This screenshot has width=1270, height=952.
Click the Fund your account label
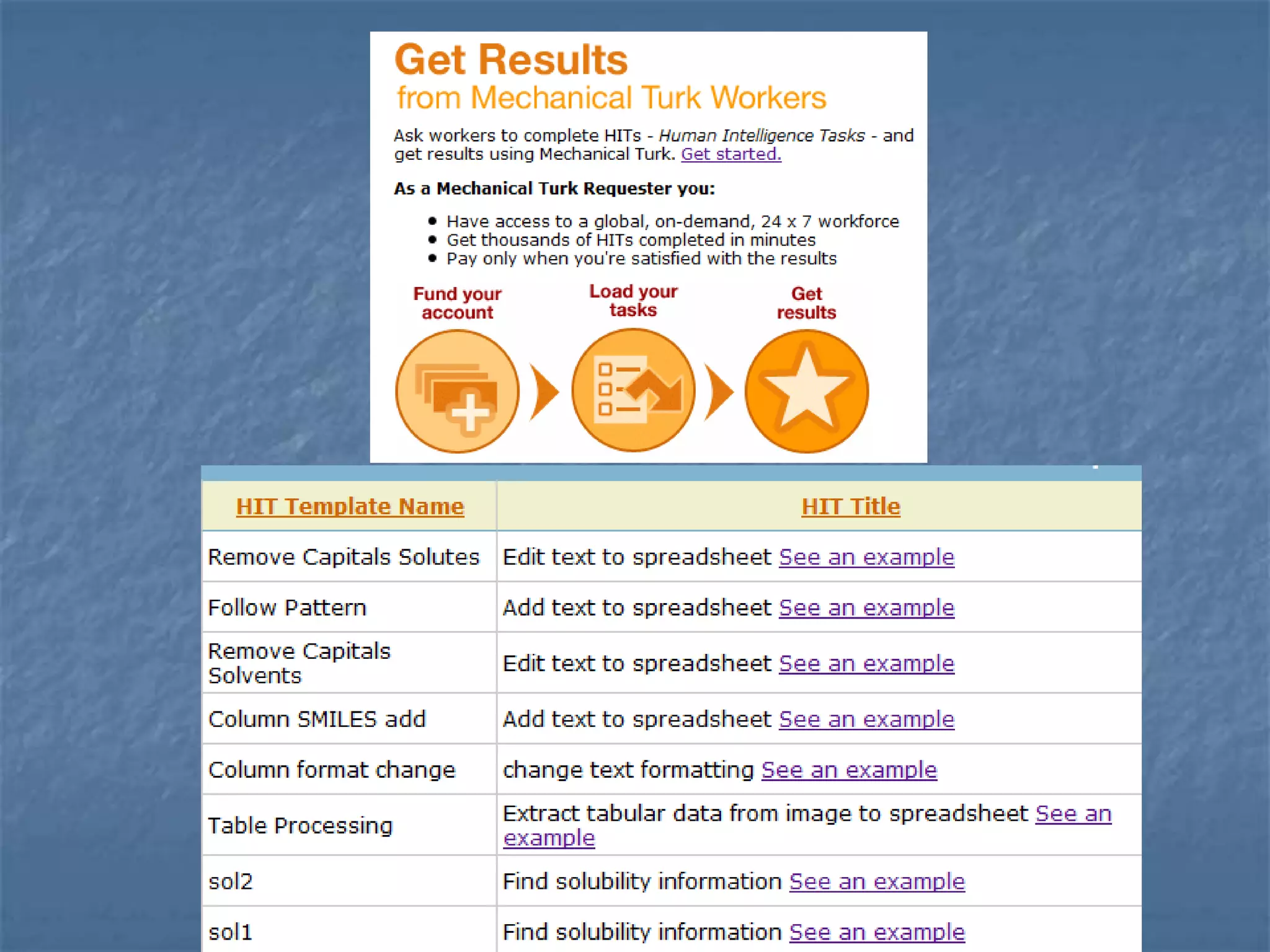tap(458, 303)
